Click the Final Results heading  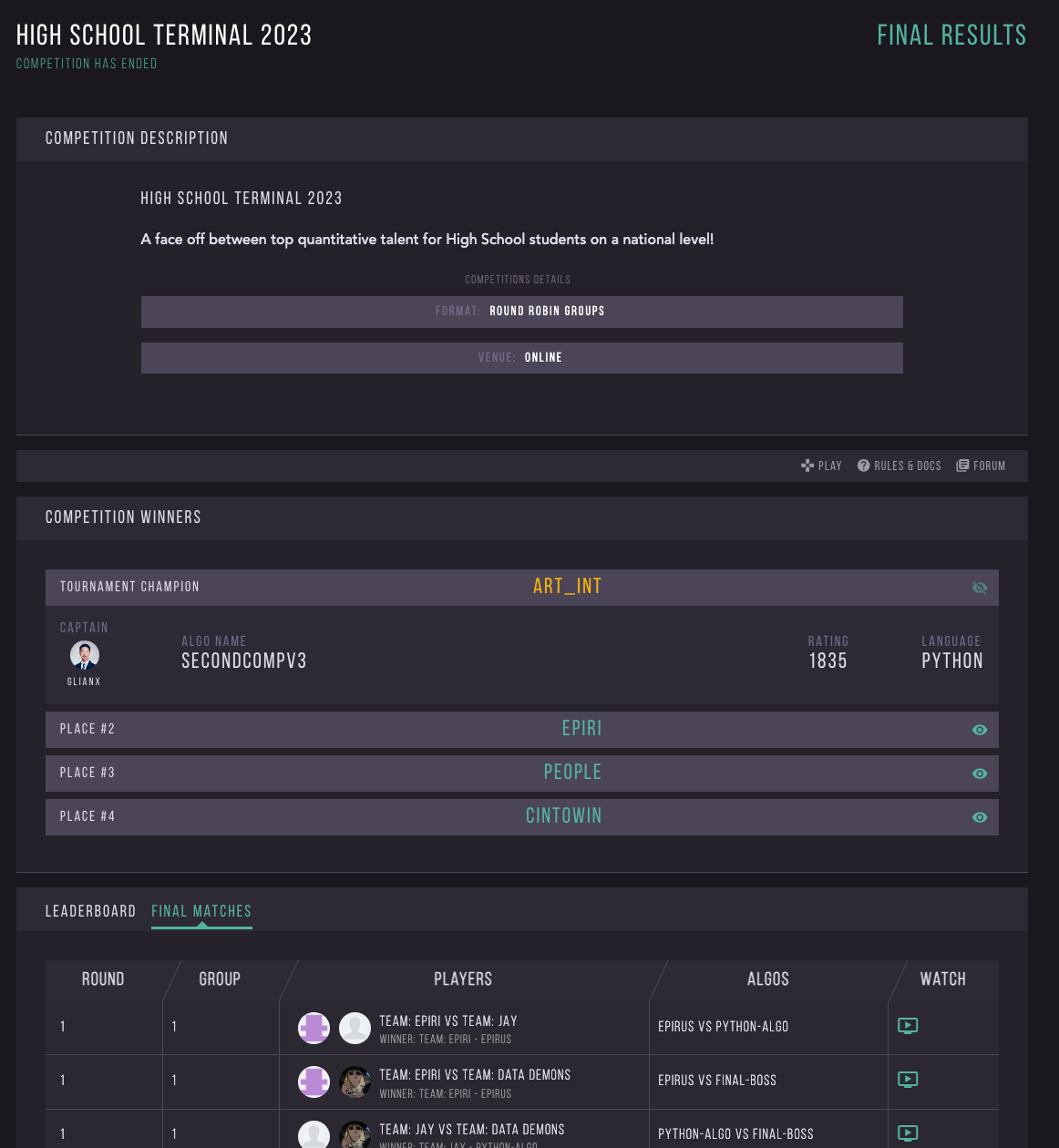(951, 36)
